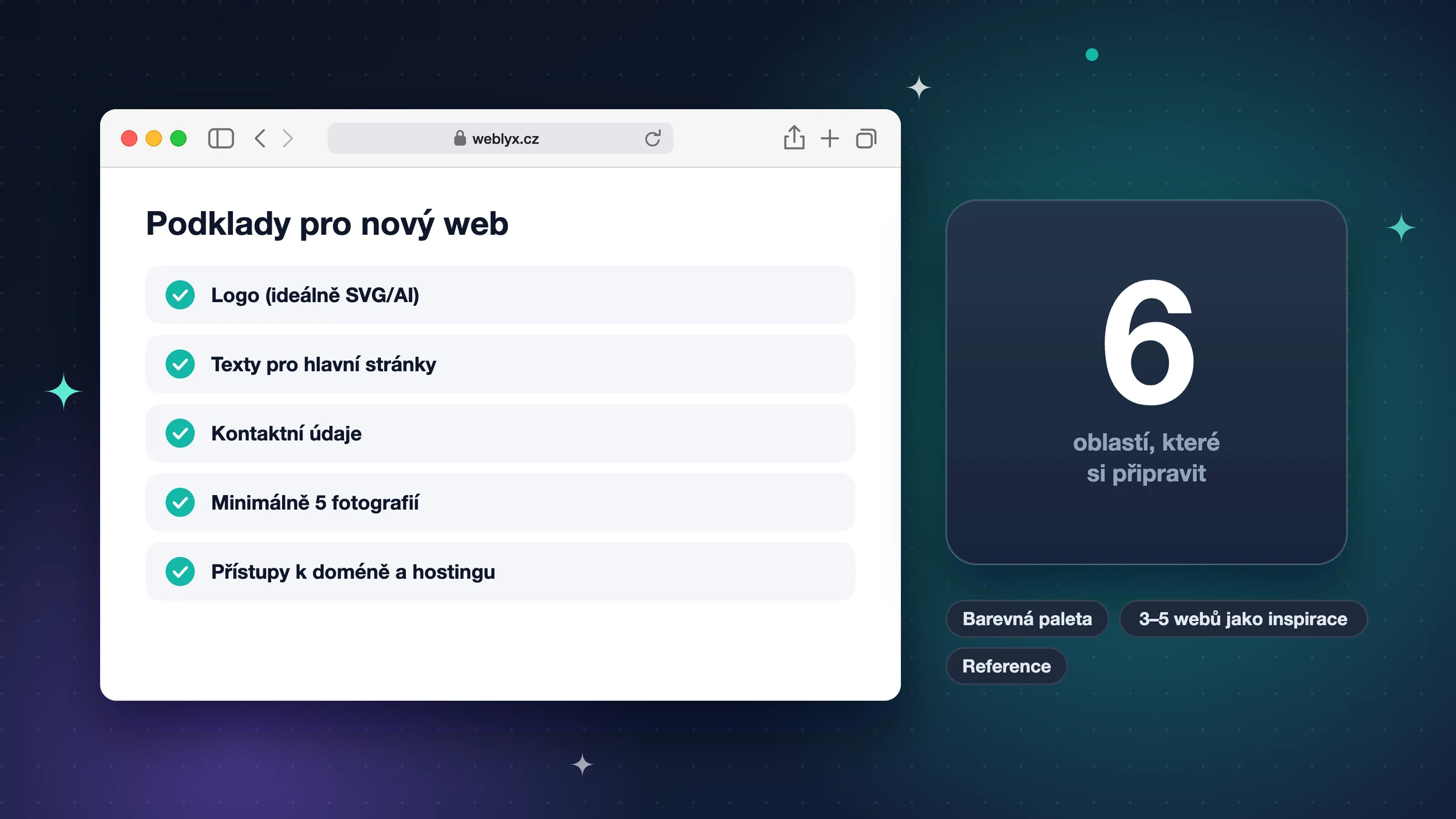This screenshot has height=819, width=1456.
Task: Click the text Texty pro hlavní stránky
Action: [323, 365]
